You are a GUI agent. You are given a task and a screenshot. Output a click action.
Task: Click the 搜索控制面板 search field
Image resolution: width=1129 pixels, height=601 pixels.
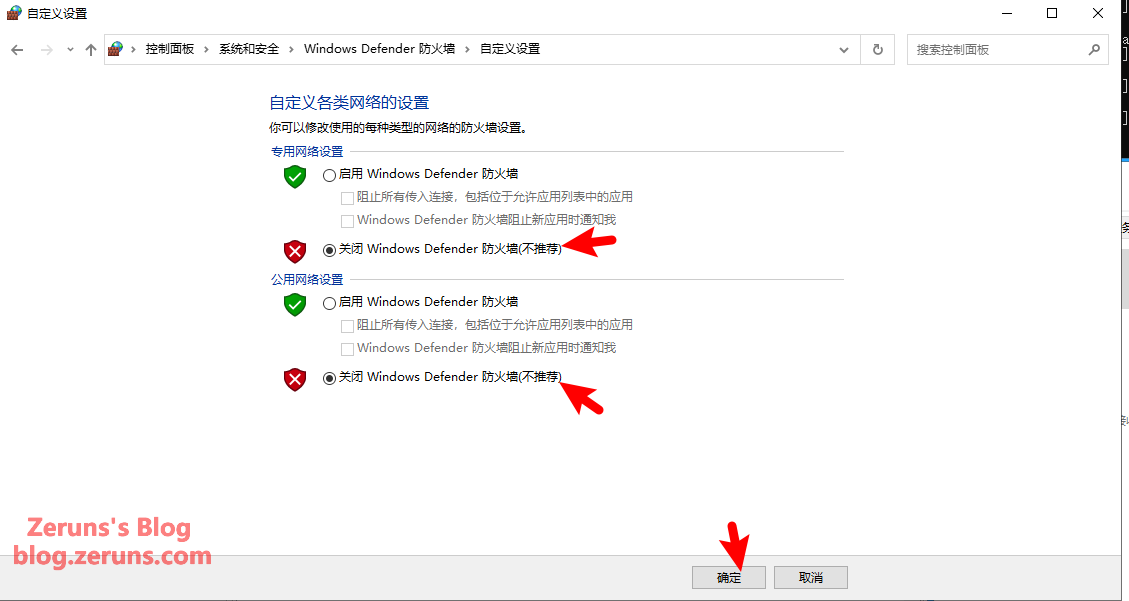point(997,50)
